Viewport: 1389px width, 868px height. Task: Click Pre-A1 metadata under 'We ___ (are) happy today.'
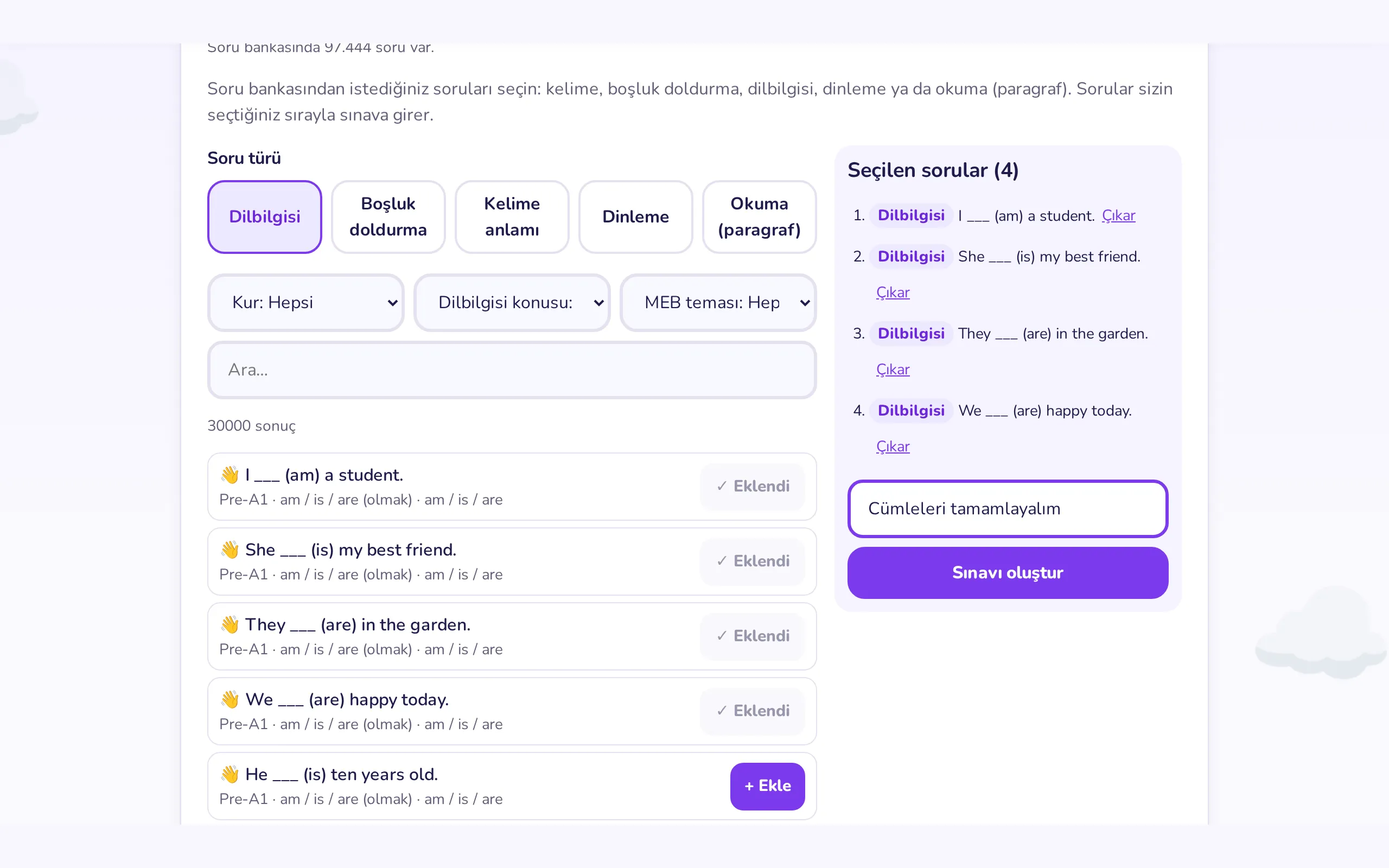click(360, 724)
